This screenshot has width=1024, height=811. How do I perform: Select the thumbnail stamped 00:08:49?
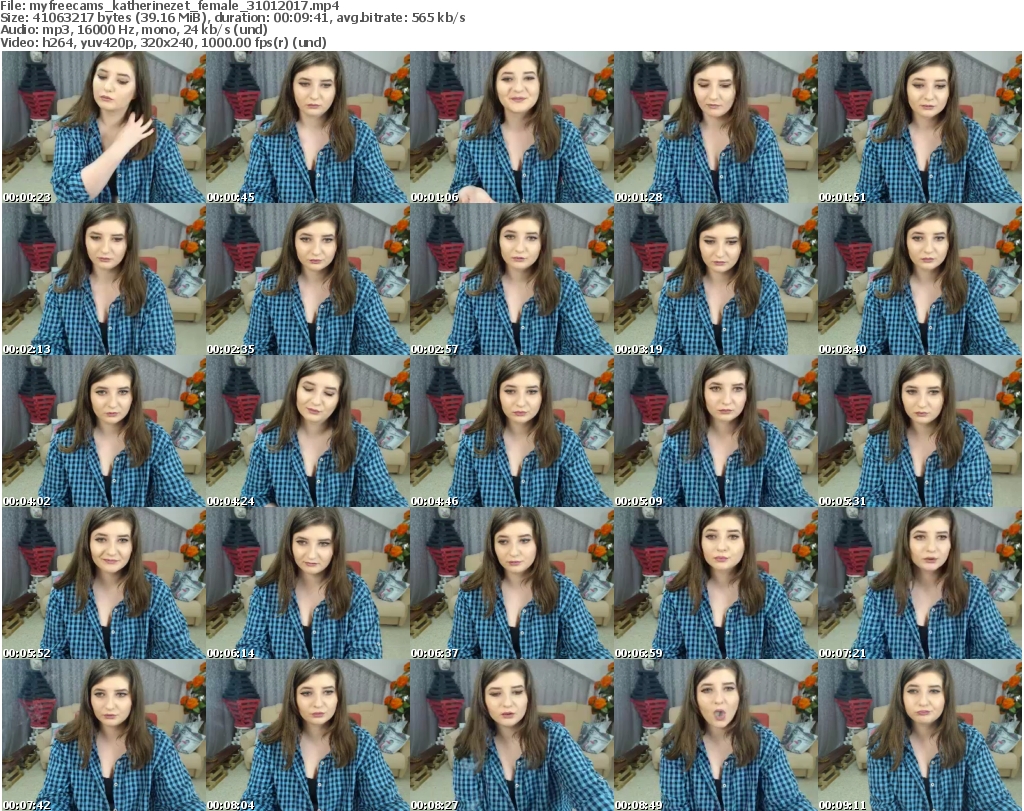716,735
